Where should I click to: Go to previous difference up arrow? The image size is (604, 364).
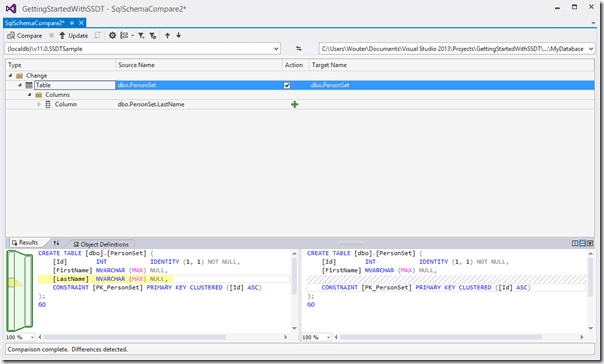coord(167,35)
